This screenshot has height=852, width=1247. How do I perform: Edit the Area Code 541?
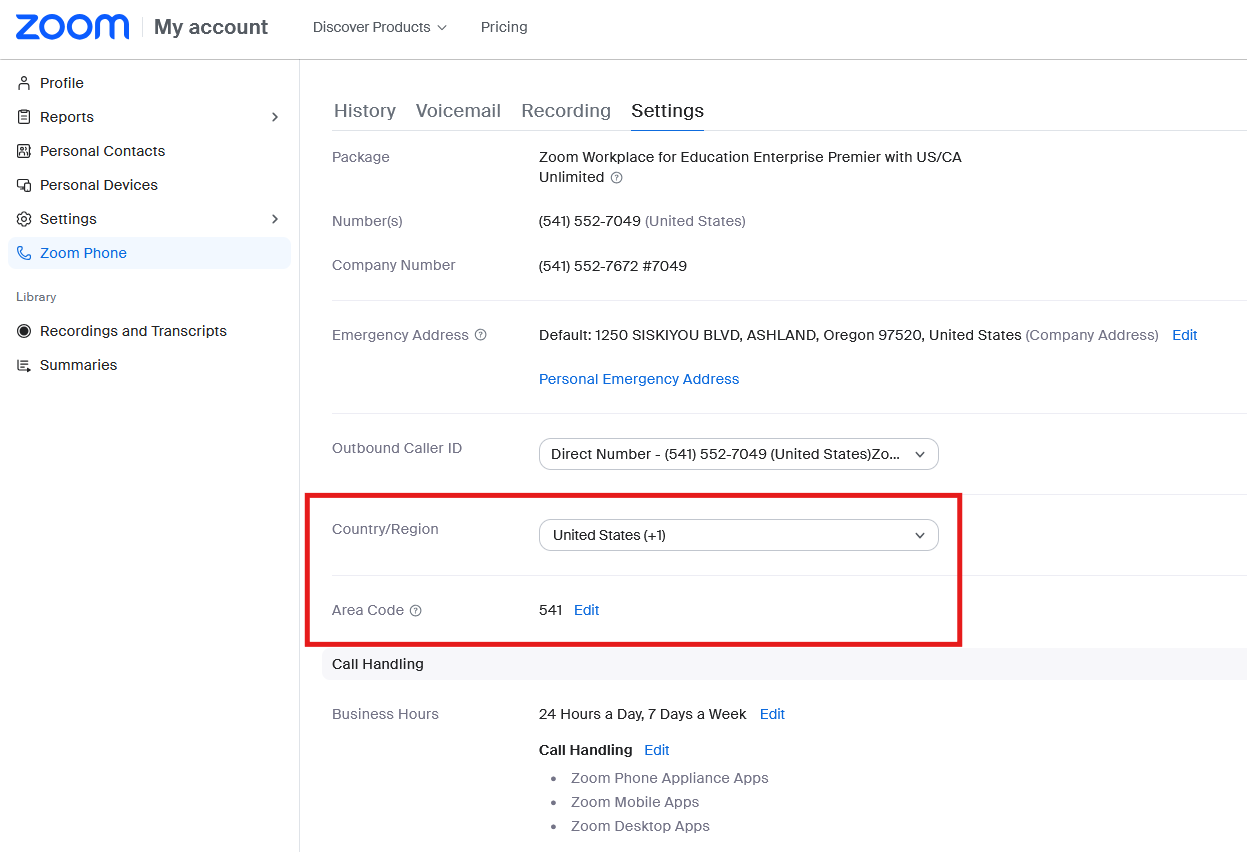[586, 610]
